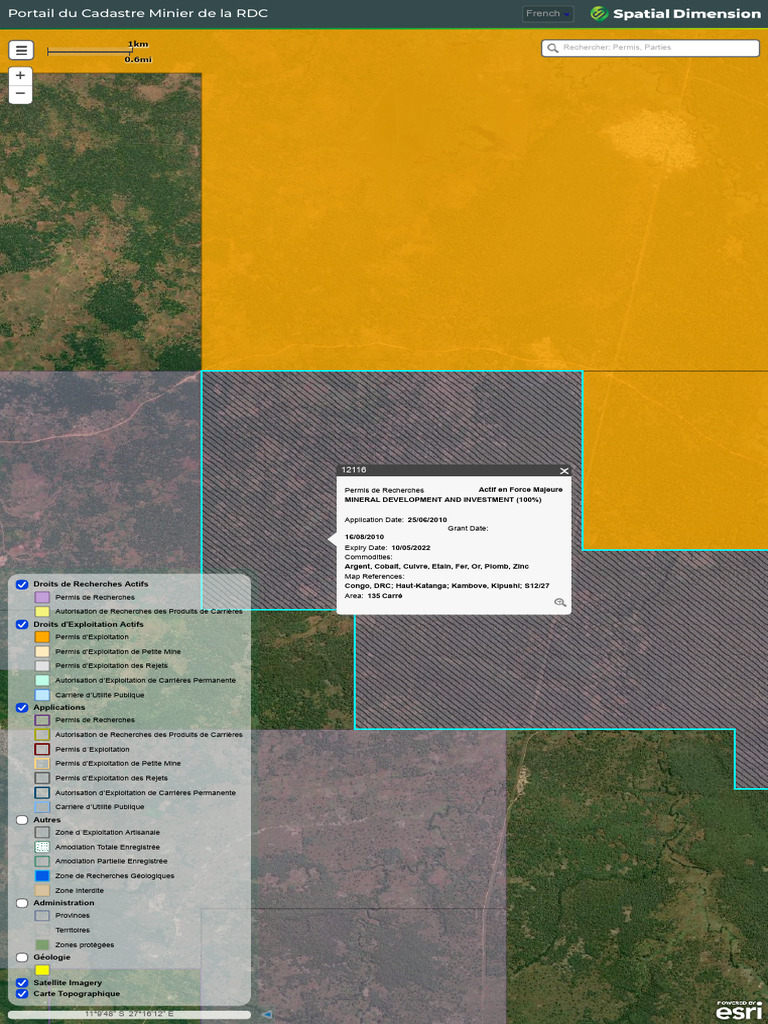Click the Applications group label
The image size is (768, 1024).
tap(59, 708)
